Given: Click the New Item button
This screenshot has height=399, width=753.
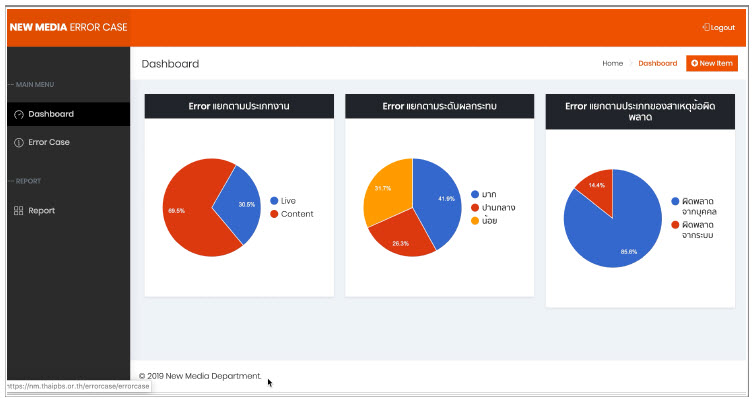Looking at the screenshot, I should point(712,63).
